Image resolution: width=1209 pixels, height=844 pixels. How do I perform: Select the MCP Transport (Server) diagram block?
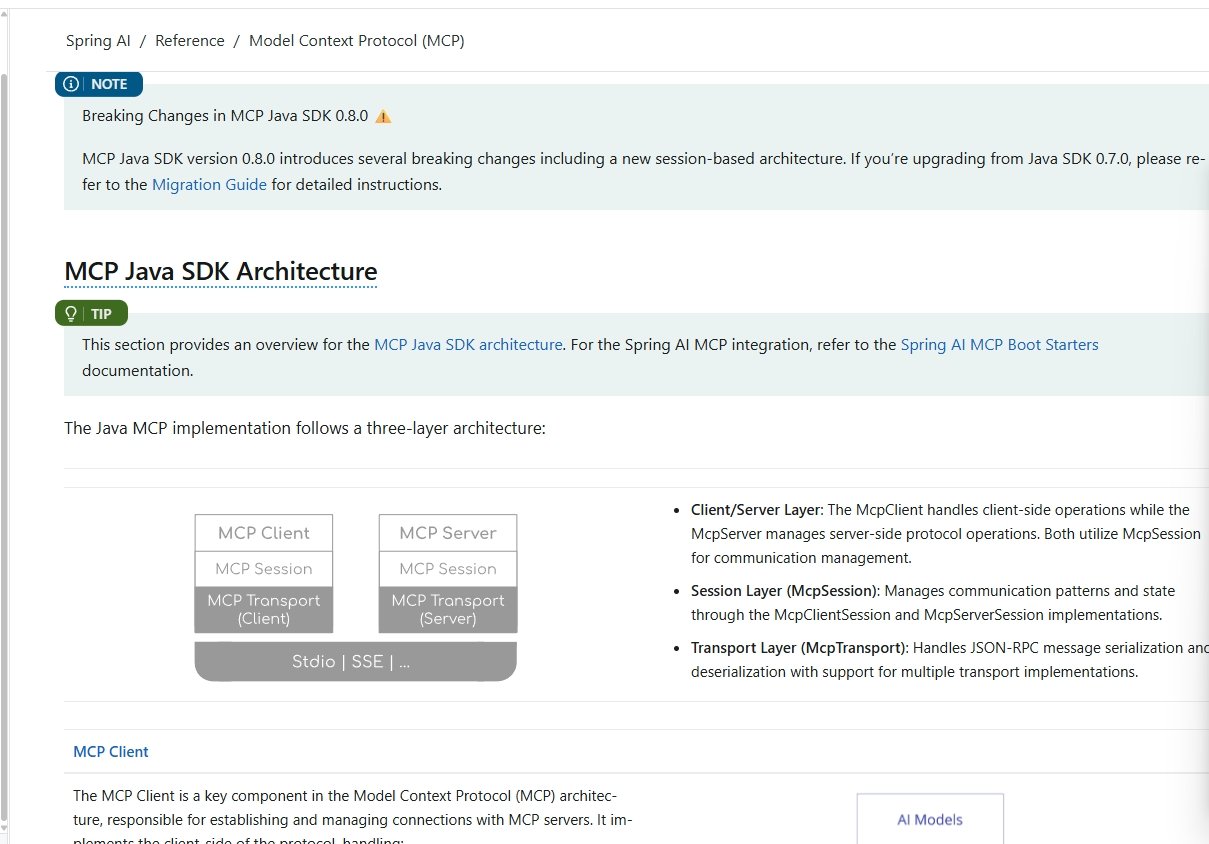pos(448,609)
